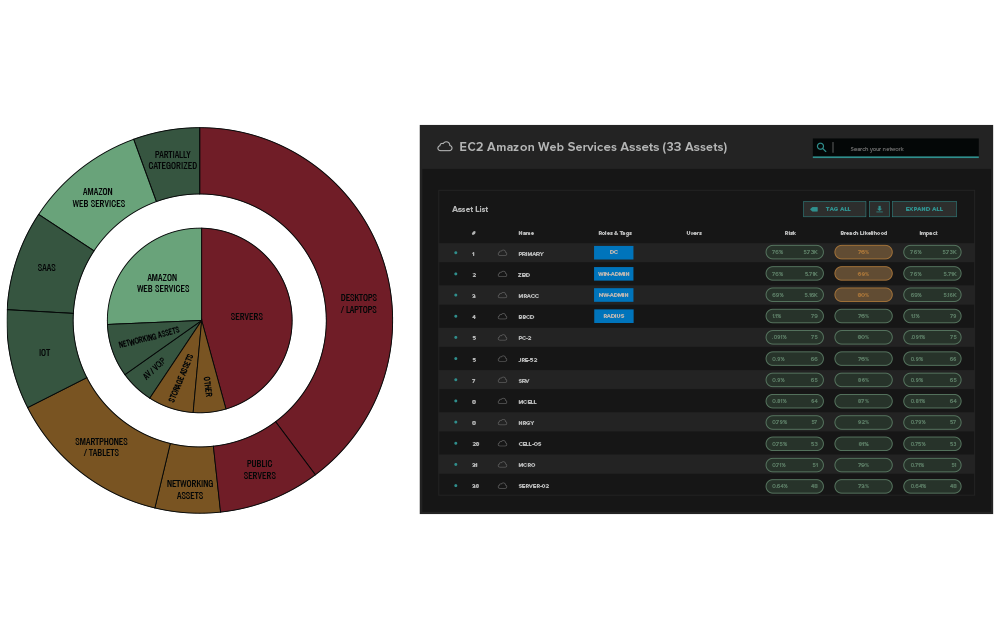Select the Partially Categorized chart segment
Image resolution: width=1000 pixels, height=640 pixels.
point(172,161)
